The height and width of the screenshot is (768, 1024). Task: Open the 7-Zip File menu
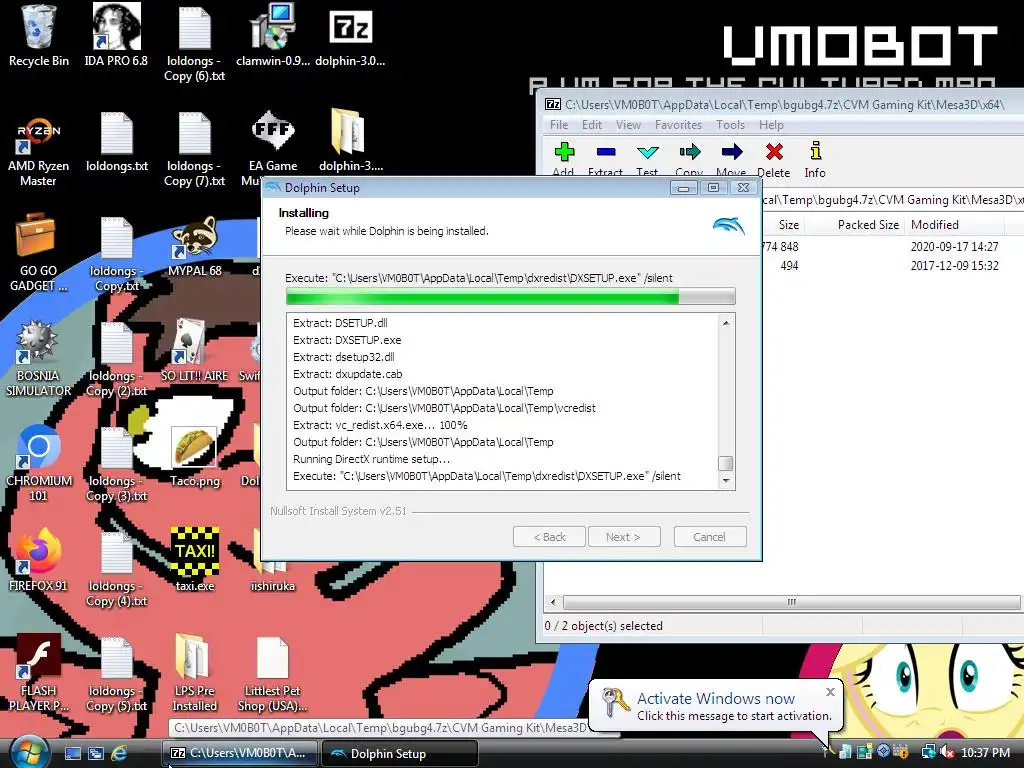click(558, 125)
